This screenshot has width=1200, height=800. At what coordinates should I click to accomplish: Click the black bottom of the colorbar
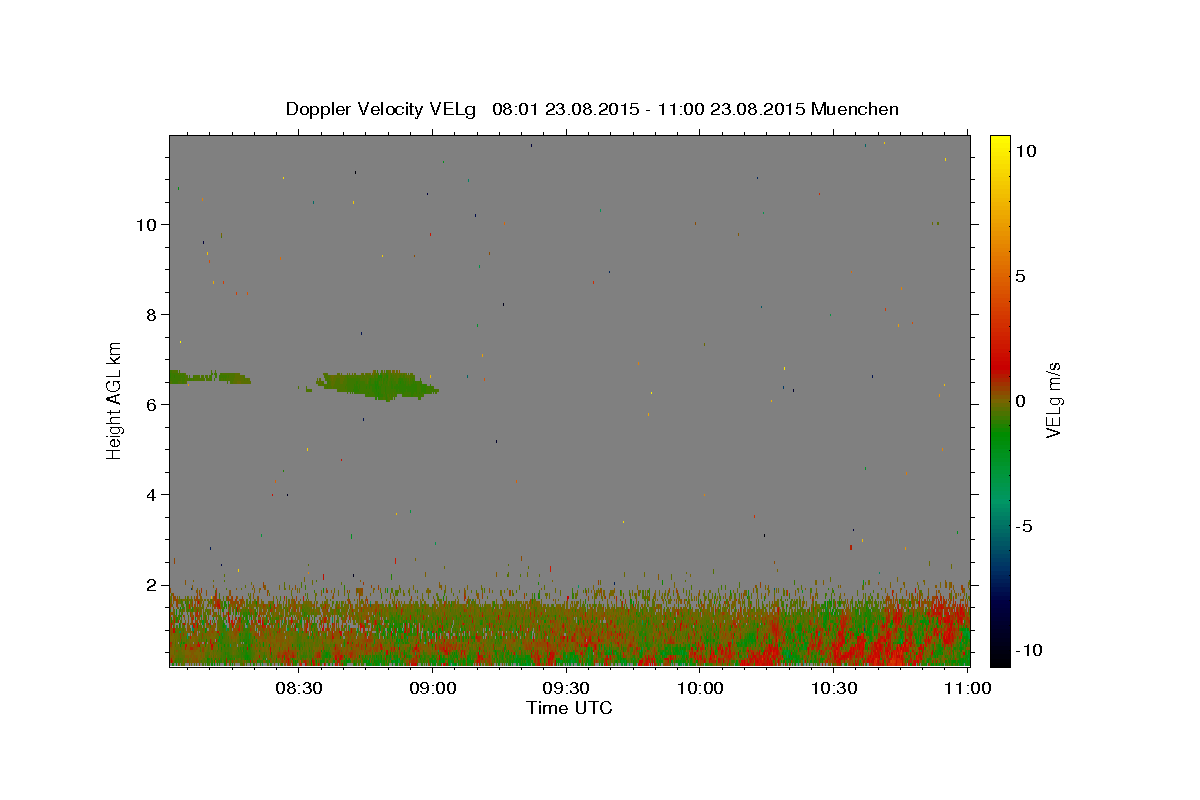(x=999, y=656)
